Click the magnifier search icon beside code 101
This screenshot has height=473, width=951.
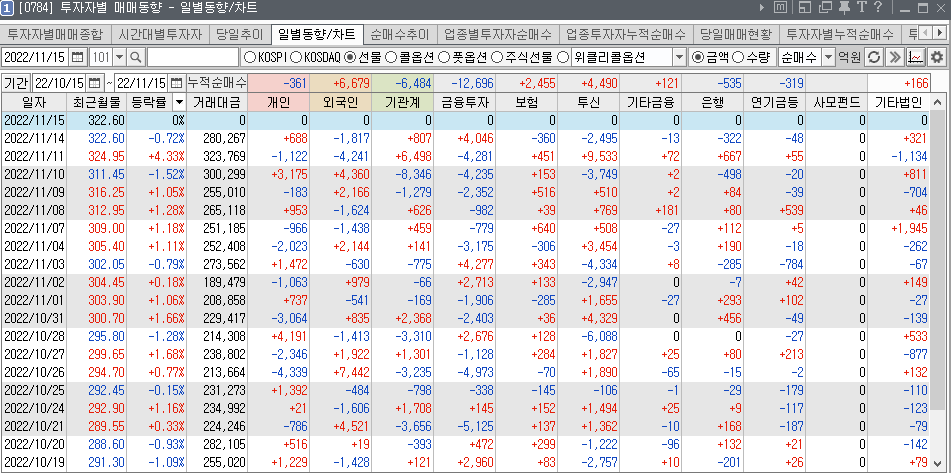pyautogui.click(x=136, y=57)
